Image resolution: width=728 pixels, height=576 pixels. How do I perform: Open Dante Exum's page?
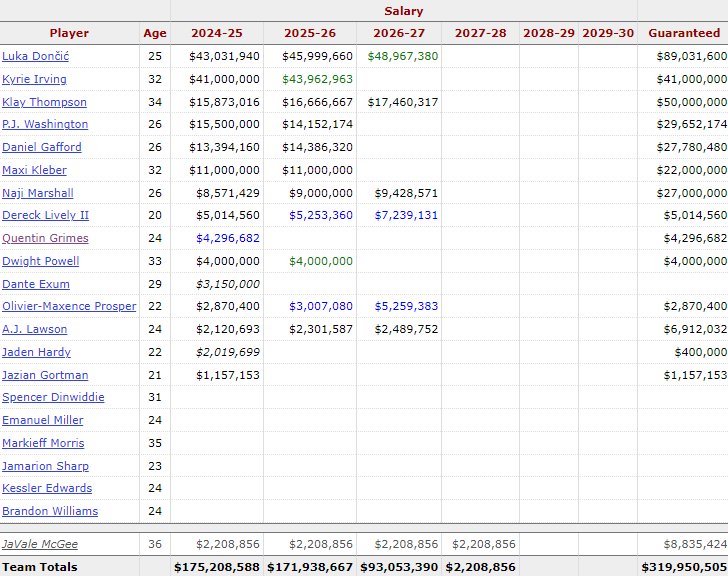click(36, 284)
